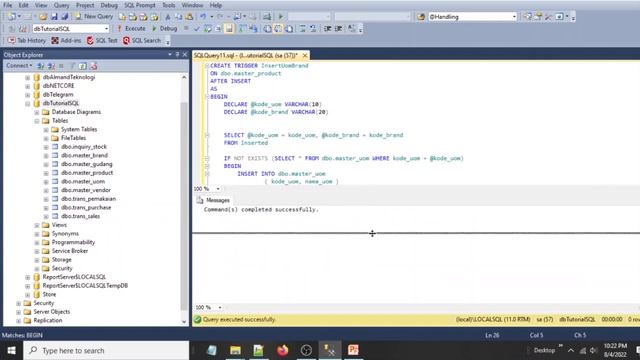Image resolution: width=640 pixels, height=360 pixels.
Task: Click the Debug button
Action: coord(164,29)
